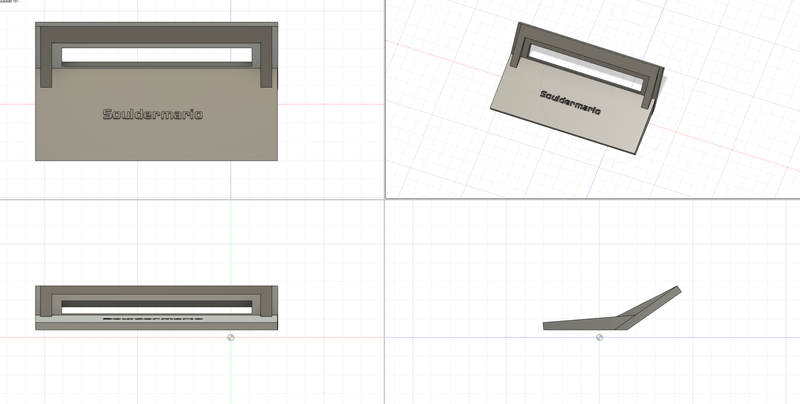Image resolution: width=800 pixels, height=404 pixels.
Task: Click the vertical divider between the upper viewports
Action: coord(385,100)
